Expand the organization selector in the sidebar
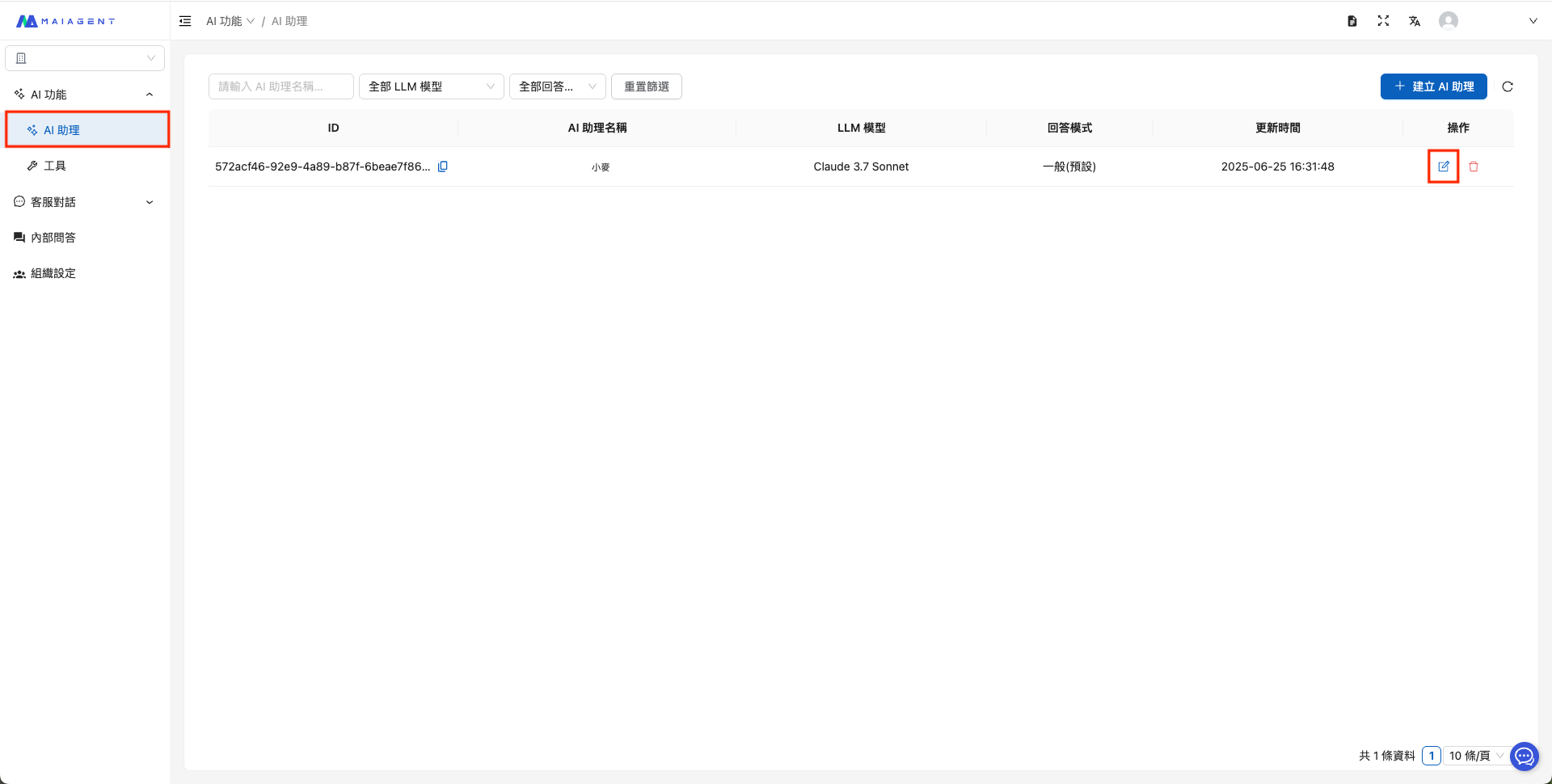1552x784 pixels. (x=85, y=58)
